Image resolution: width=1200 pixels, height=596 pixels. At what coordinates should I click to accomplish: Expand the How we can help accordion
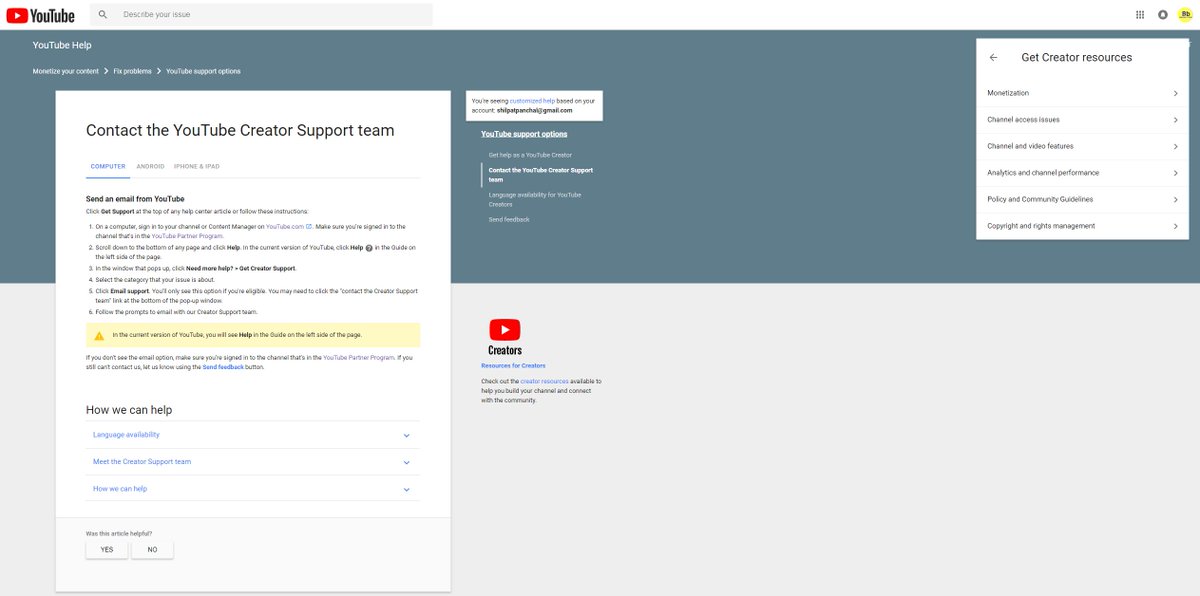(x=252, y=489)
